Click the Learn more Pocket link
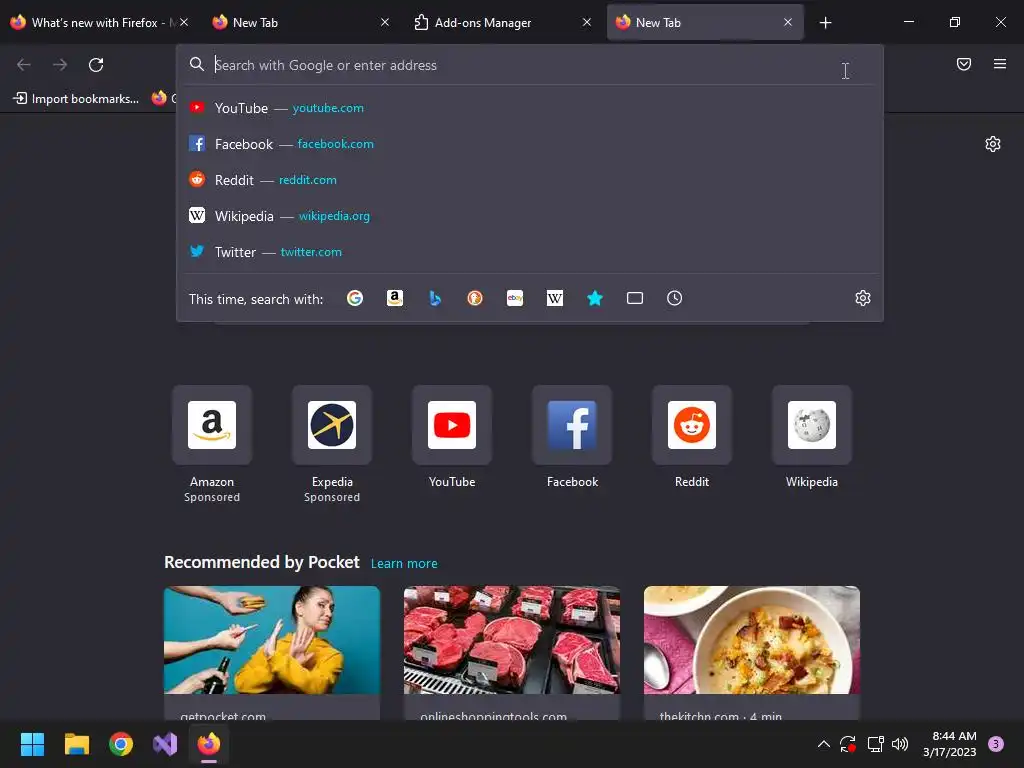 point(404,564)
